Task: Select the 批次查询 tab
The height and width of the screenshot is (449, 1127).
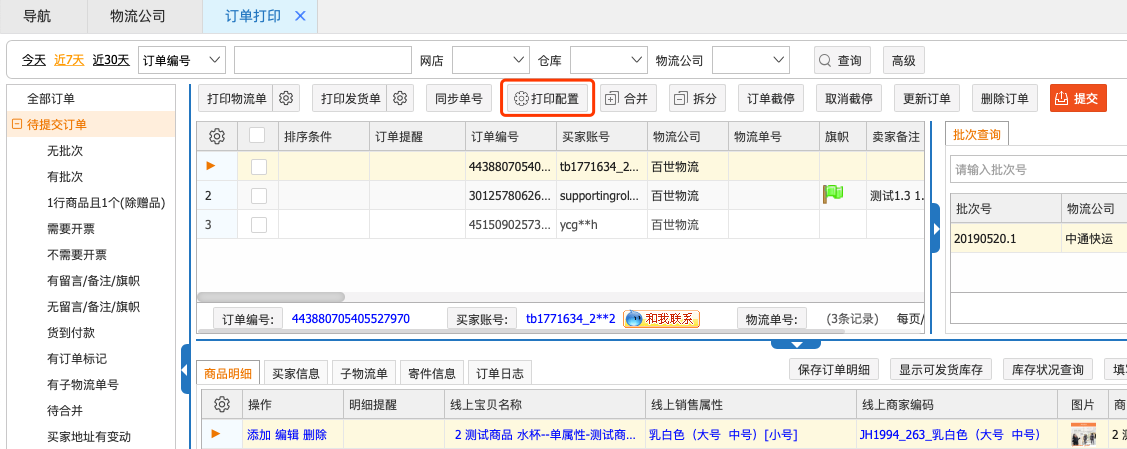Action: click(977, 134)
